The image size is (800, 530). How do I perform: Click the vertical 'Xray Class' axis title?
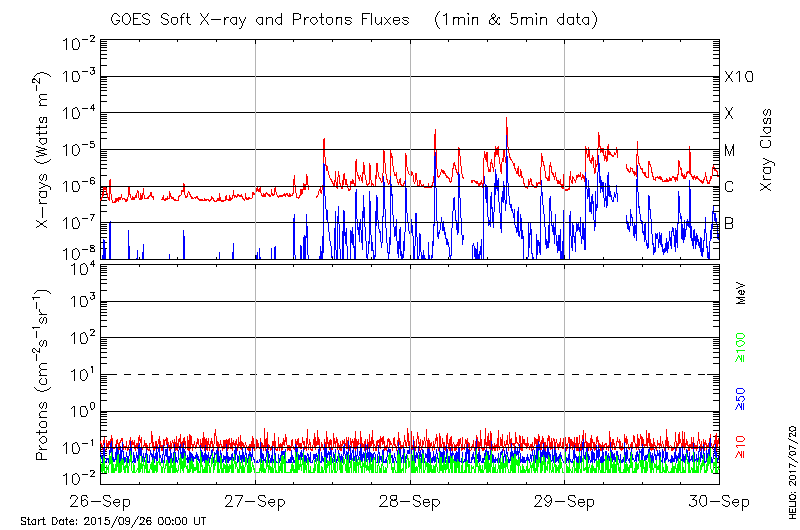tap(767, 150)
